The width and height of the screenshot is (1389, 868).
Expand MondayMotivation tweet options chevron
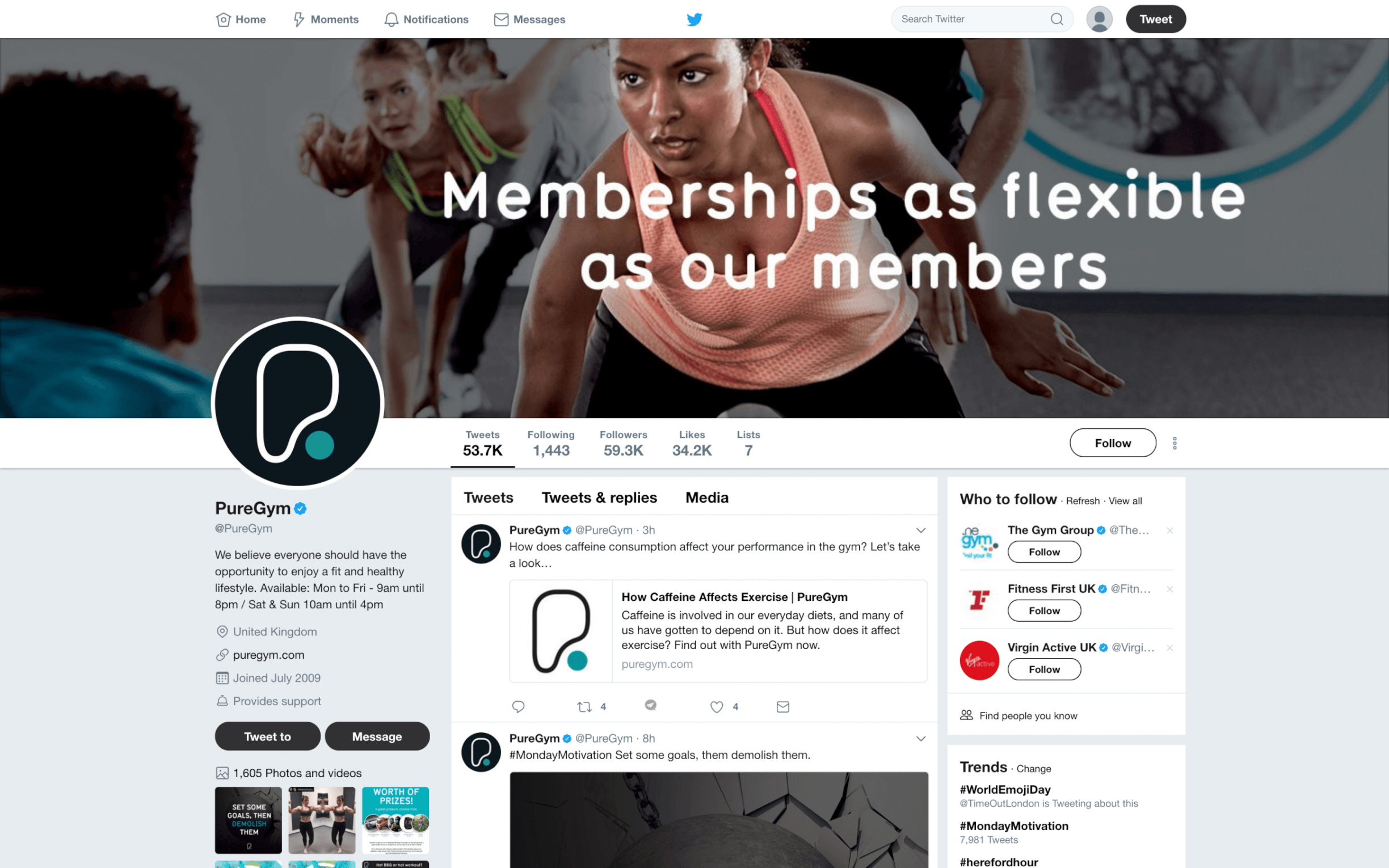(921, 739)
